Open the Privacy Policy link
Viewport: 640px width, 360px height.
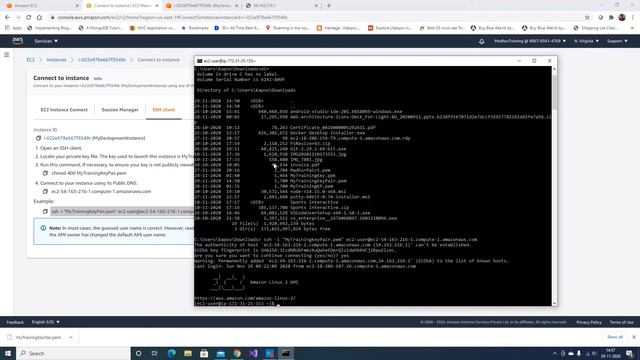(589, 322)
